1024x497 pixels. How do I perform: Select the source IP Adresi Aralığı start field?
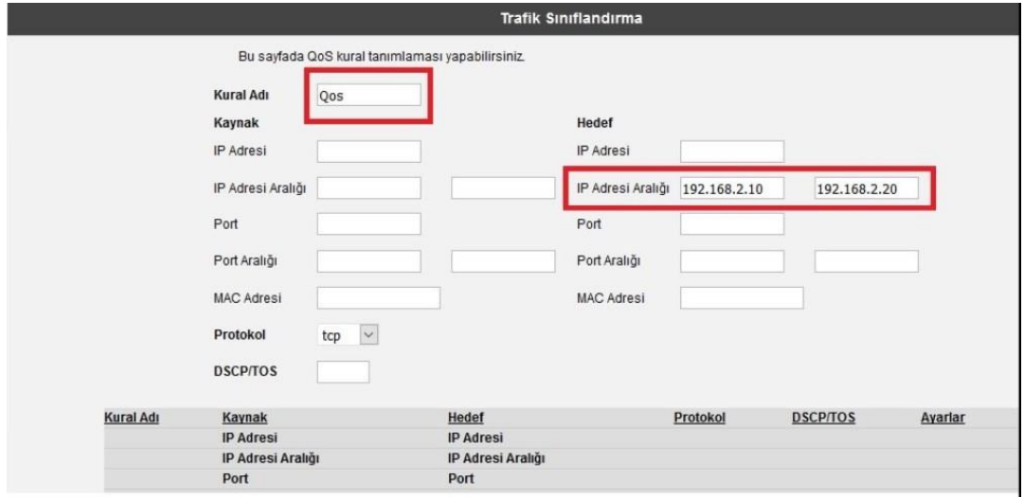point(368,188)
